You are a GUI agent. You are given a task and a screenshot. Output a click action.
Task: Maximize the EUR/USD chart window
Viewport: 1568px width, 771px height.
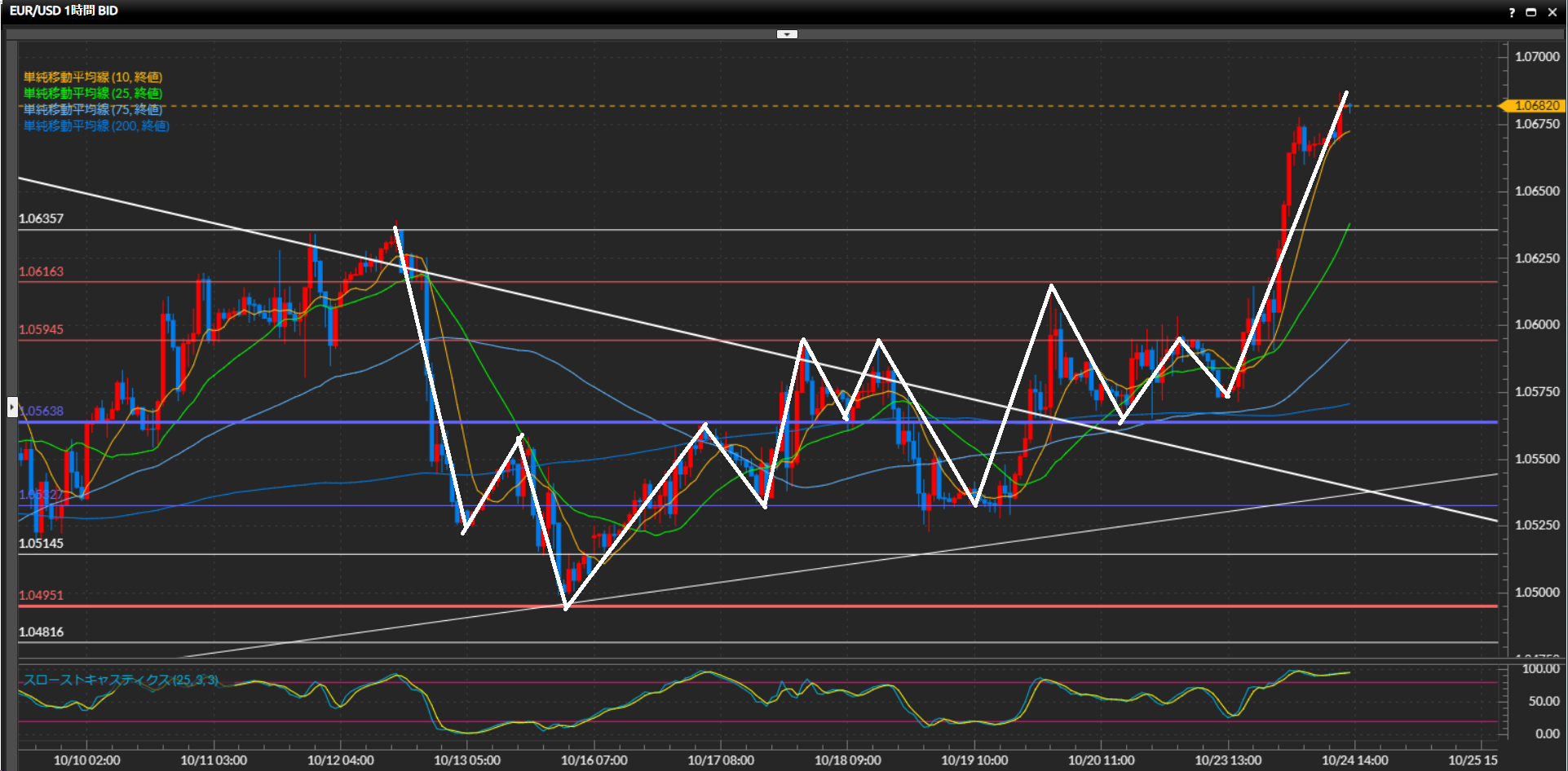coord(1530,12)
